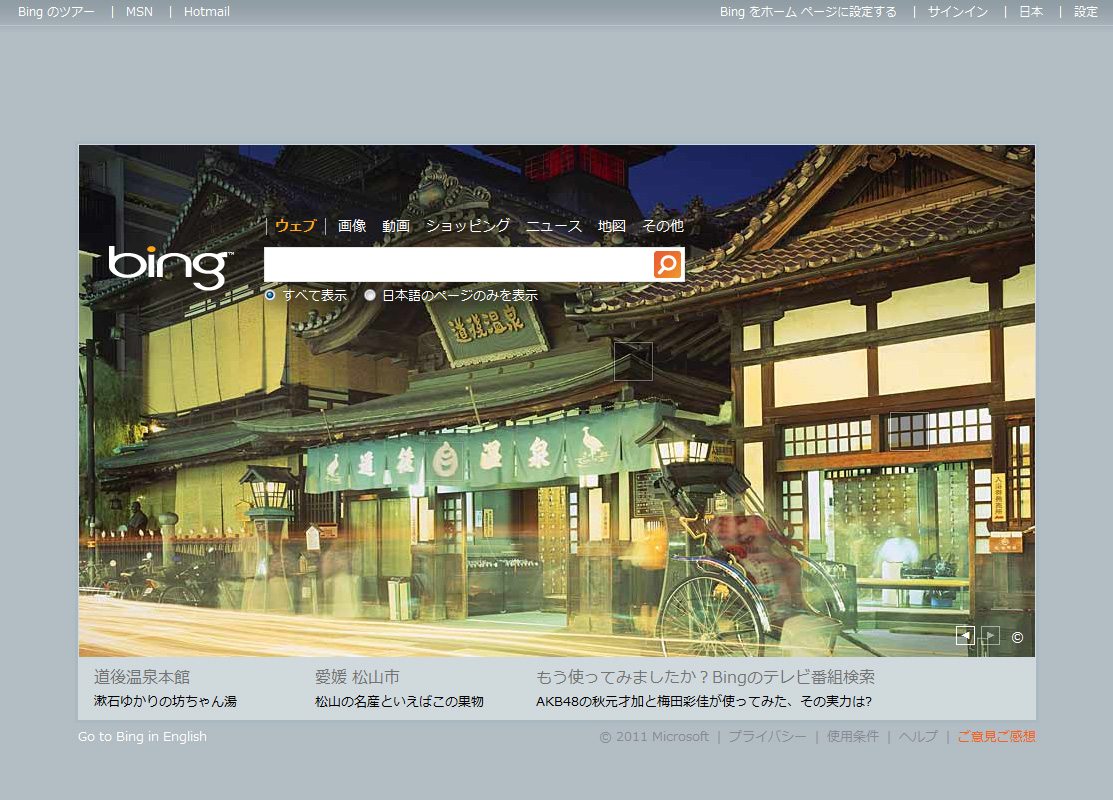Click the Bing logo
The height and width of the screenshot is (800, 1113).
pyautogui.click(x=169, y=267)
